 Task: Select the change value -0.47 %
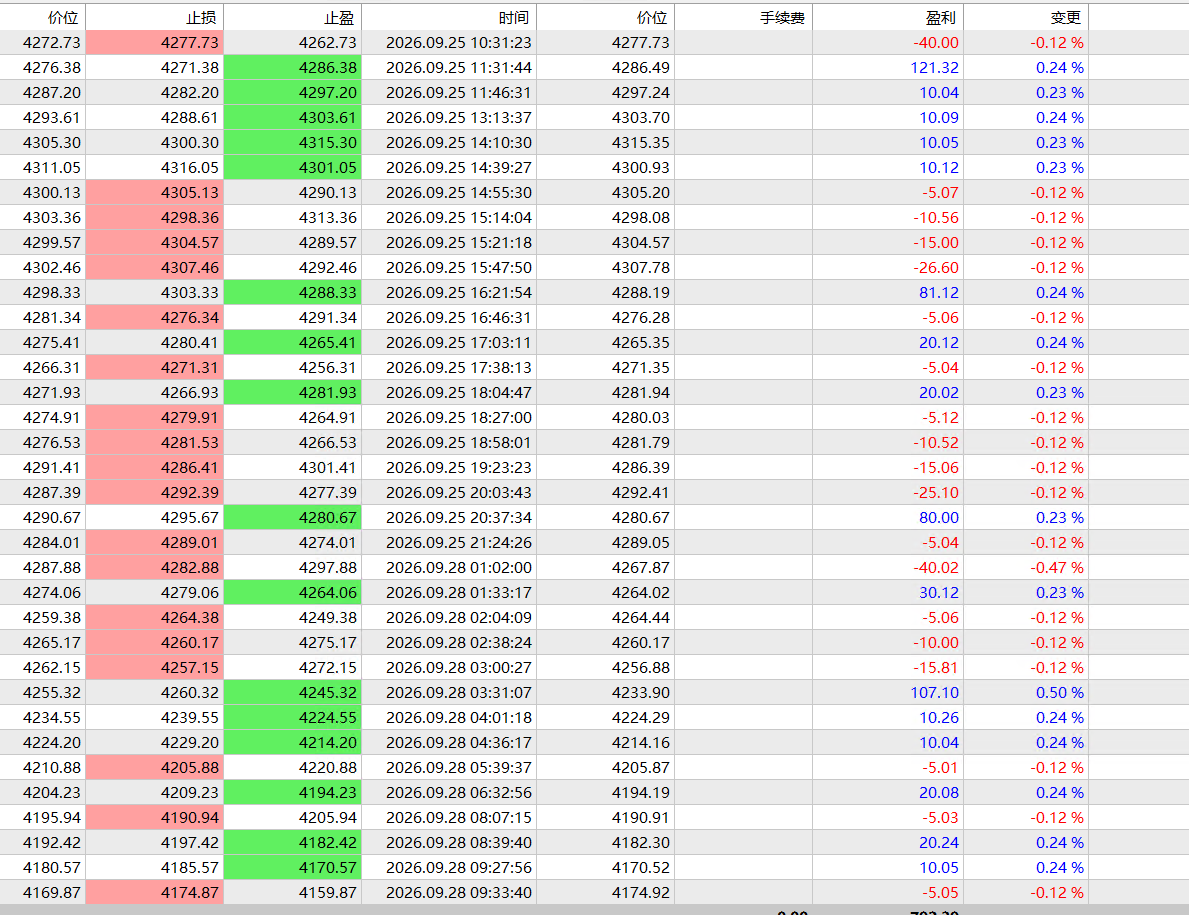click(x=1056, y=568)
